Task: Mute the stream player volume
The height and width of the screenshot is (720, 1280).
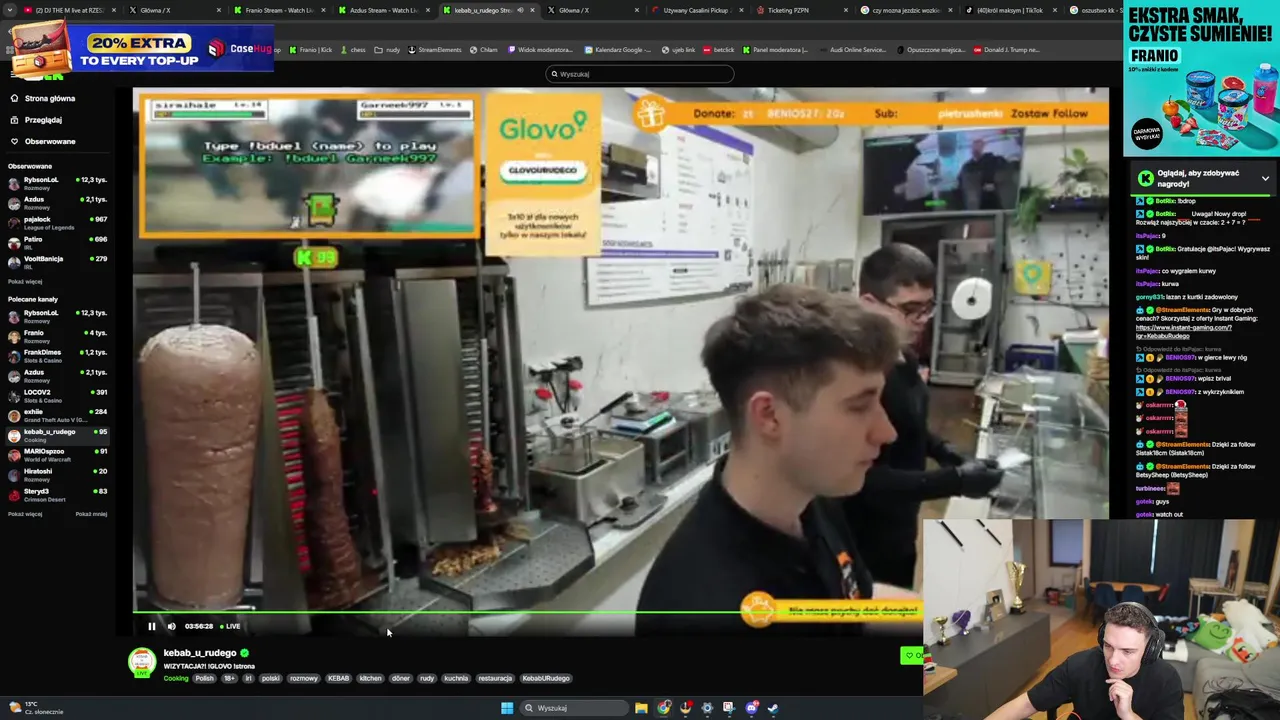Action: click(x=171, y=626)
